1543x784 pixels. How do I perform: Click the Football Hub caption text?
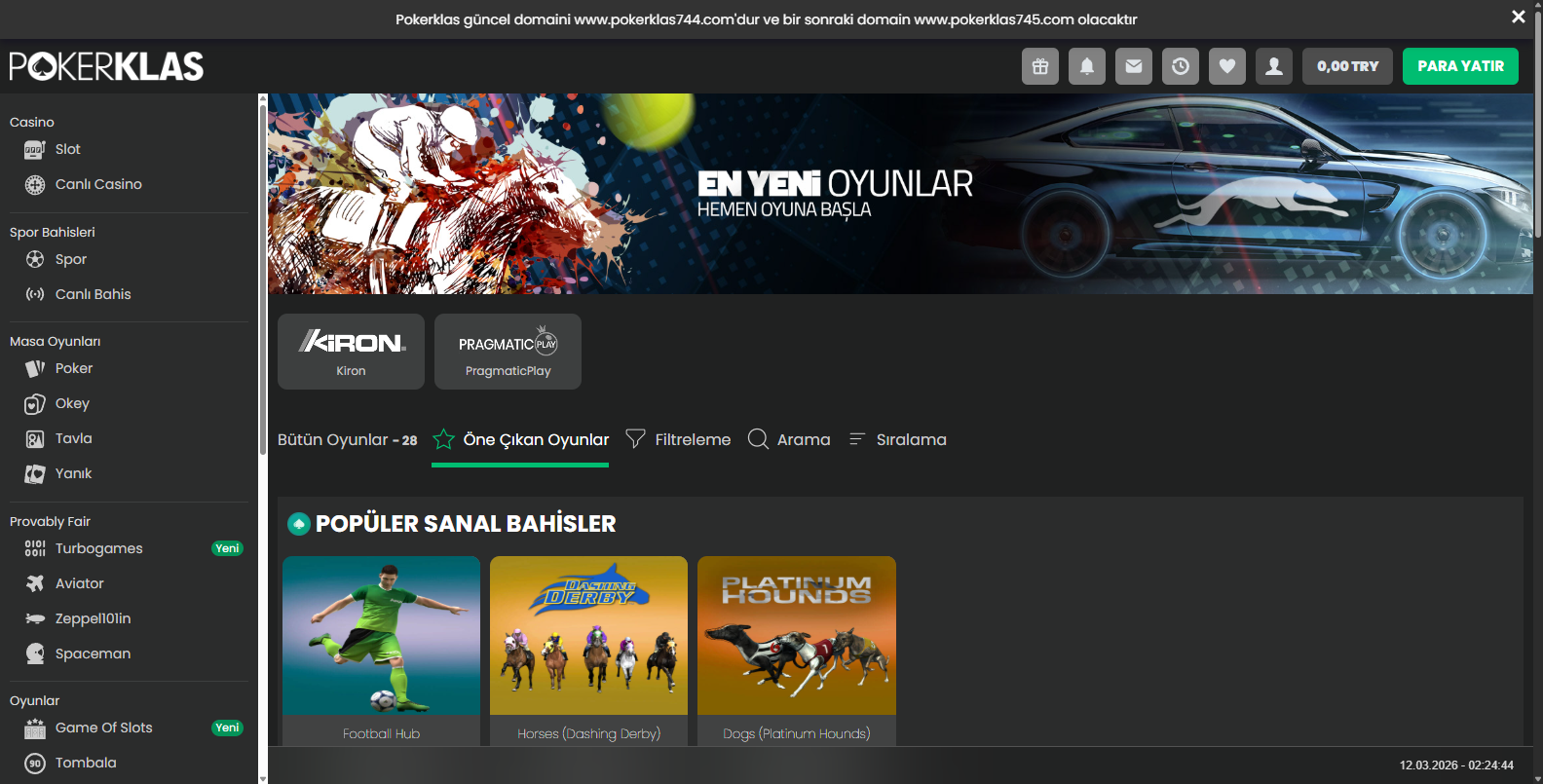[381, 733]
